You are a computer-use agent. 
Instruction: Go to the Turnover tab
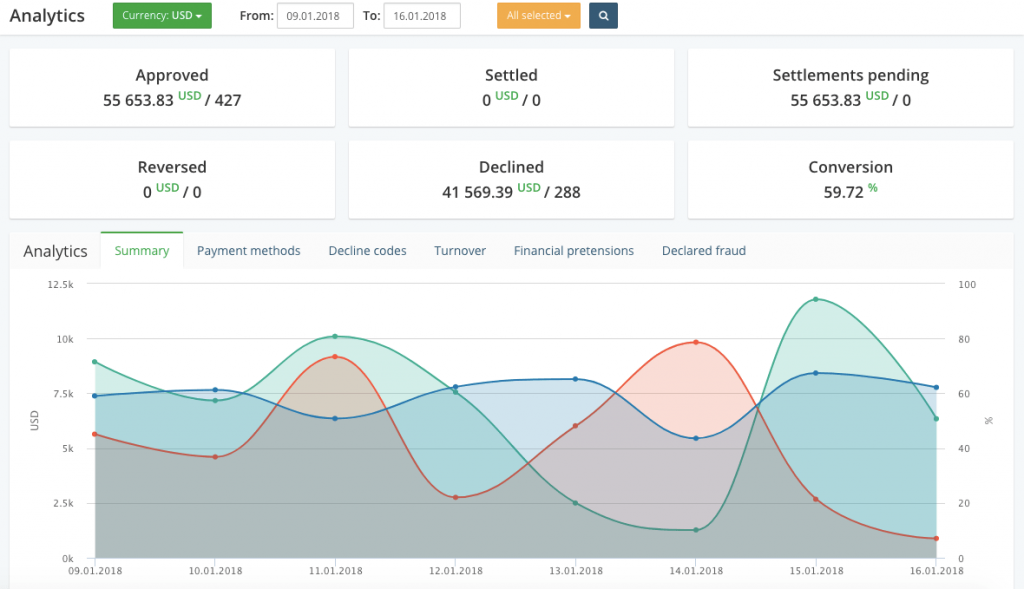click(460, 251)
